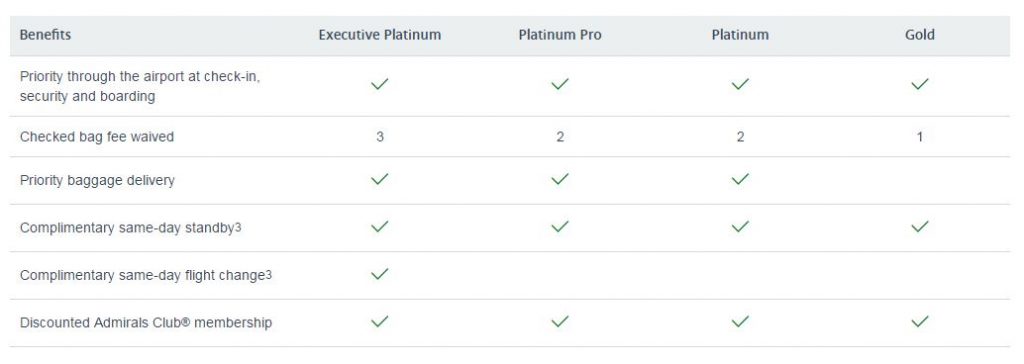Click Platinum Pro Admirals Club membership checkmark
Image resolution: width=1024 pixels, height=364 pixels.
click(x=560, y=322)
